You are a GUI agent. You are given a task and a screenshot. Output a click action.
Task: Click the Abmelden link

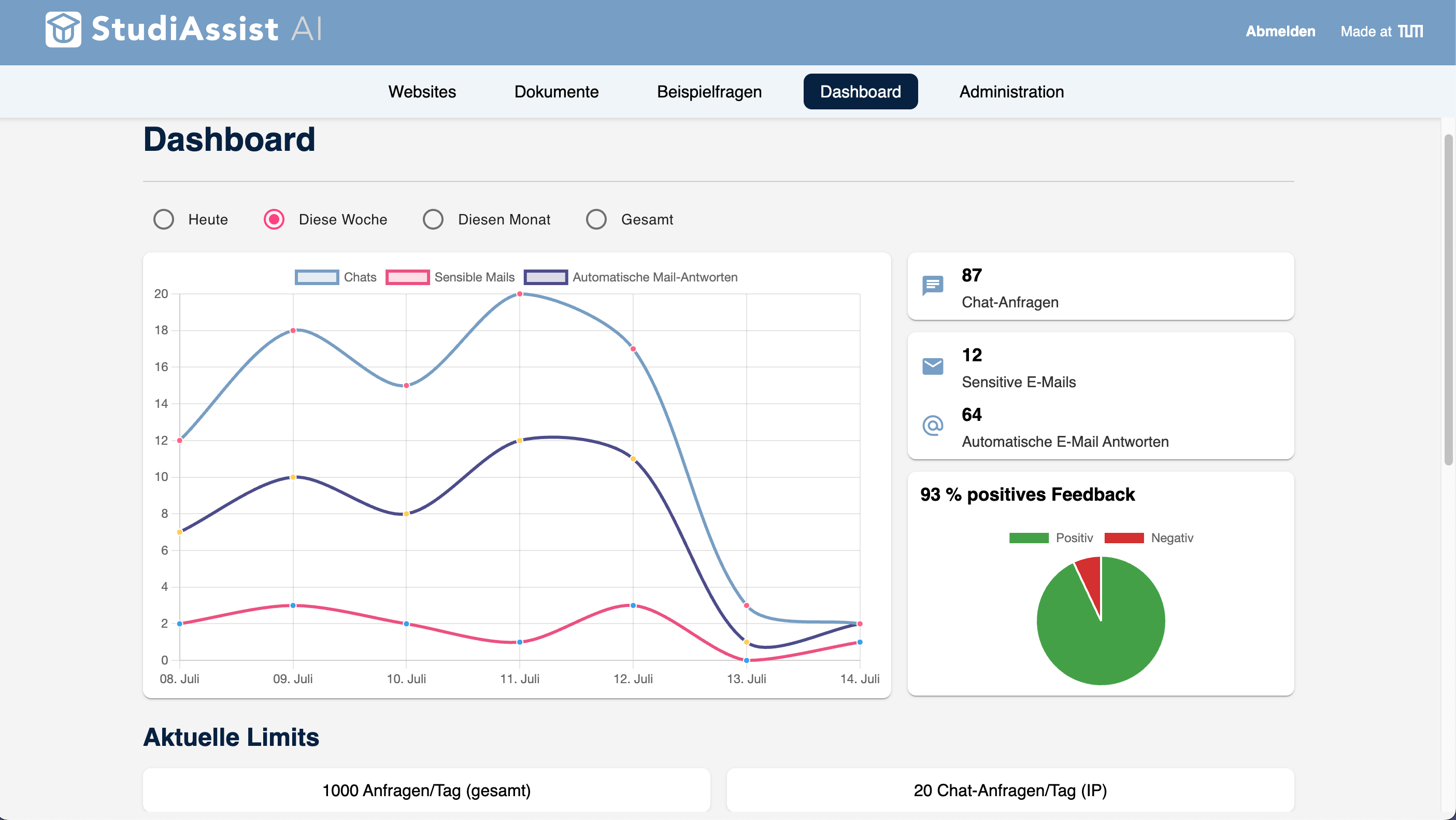1280,31
